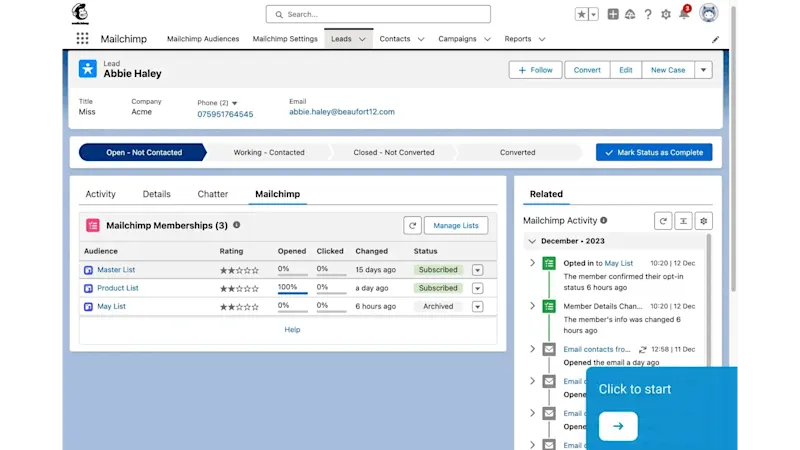Expand the Phone (2) dropdown

coord(235,103)
